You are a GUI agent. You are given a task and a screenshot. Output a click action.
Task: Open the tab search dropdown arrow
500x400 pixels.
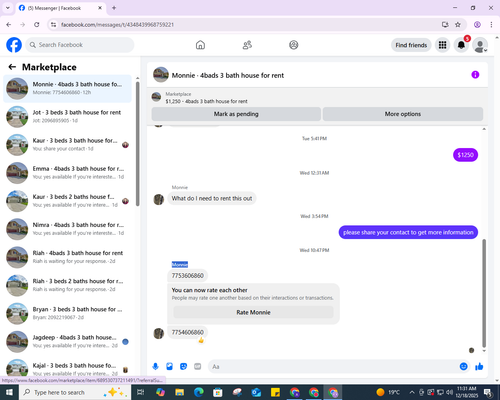[x=8, y=8]
